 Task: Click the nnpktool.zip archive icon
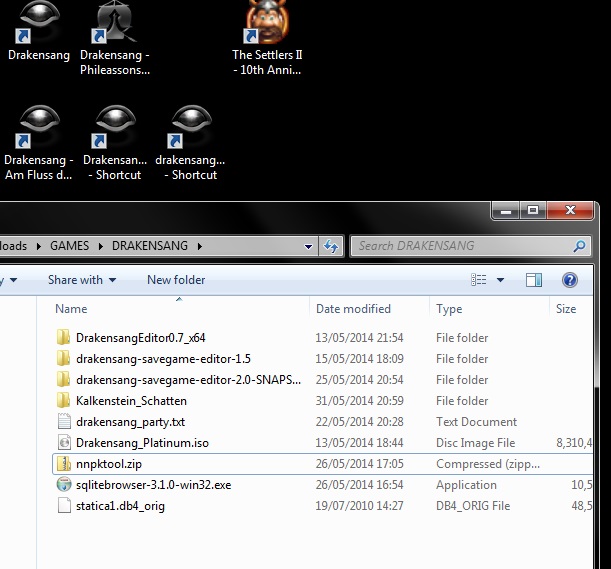click(64, 463)
